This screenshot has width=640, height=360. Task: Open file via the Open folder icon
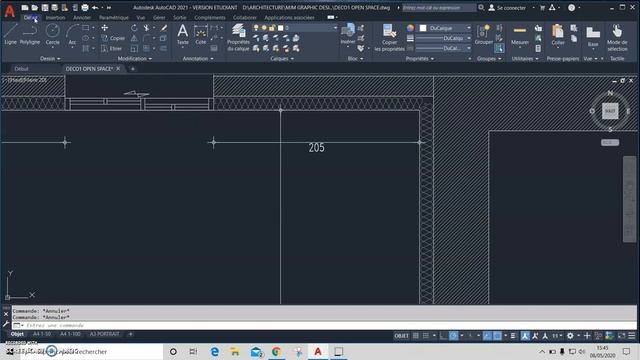pos(35,7)
